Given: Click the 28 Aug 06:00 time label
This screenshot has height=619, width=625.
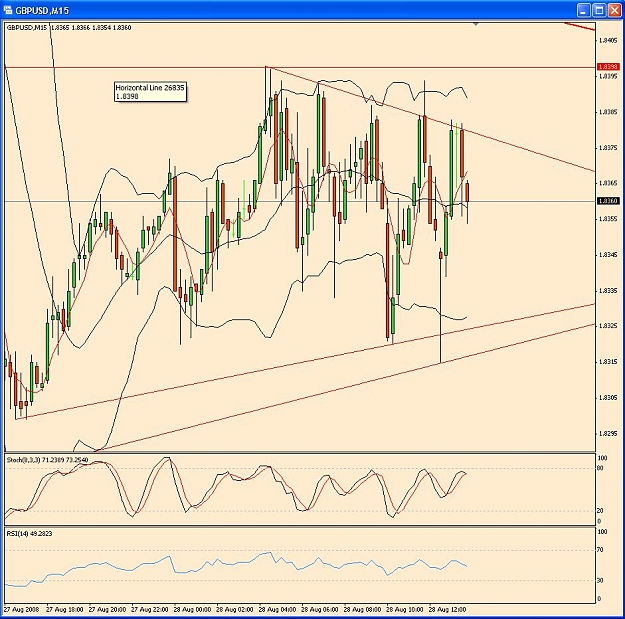Looking at the screenshot, I should coord(320,609).
